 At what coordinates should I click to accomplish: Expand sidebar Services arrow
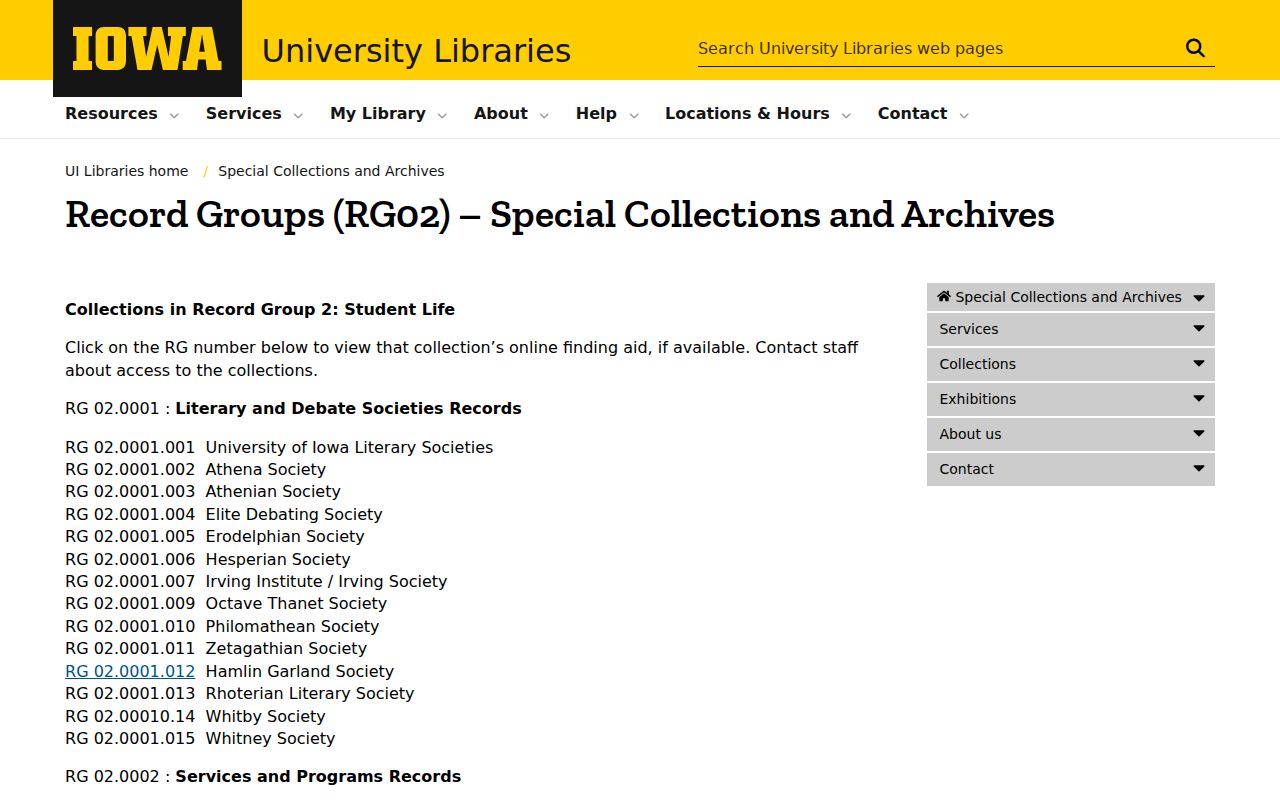1198,329
